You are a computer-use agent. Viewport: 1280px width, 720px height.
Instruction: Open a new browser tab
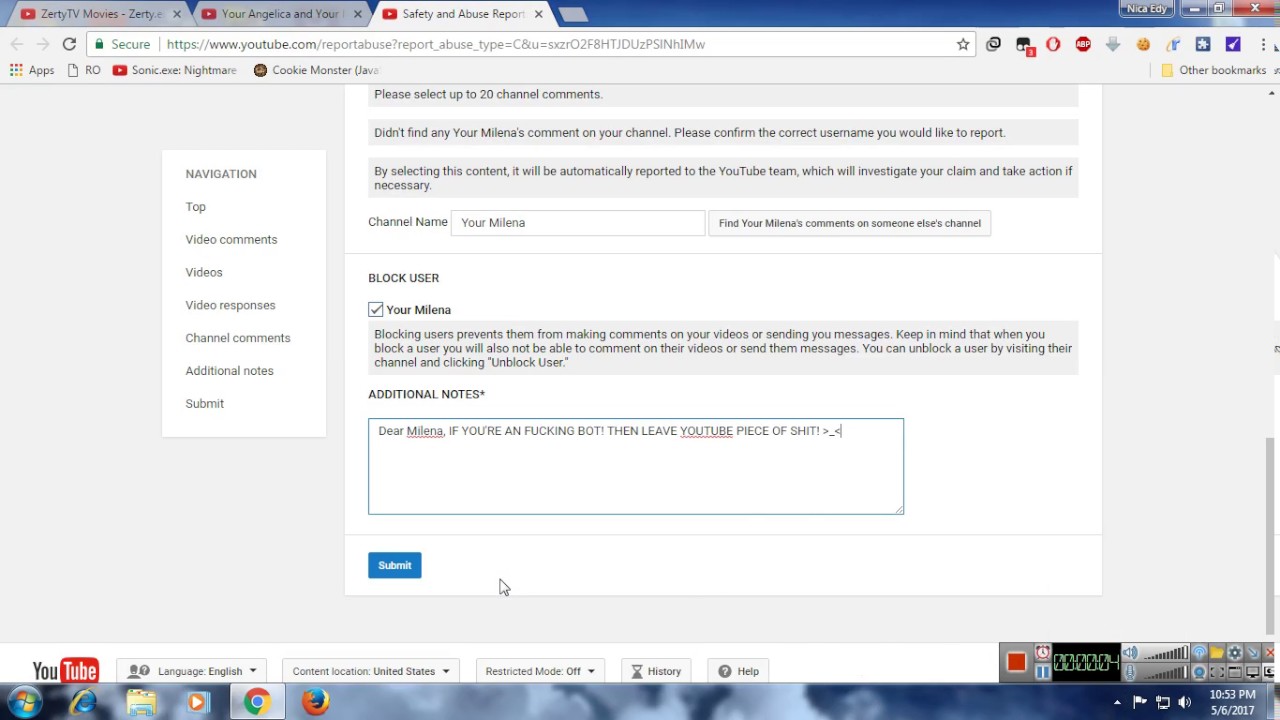point(573,14)
